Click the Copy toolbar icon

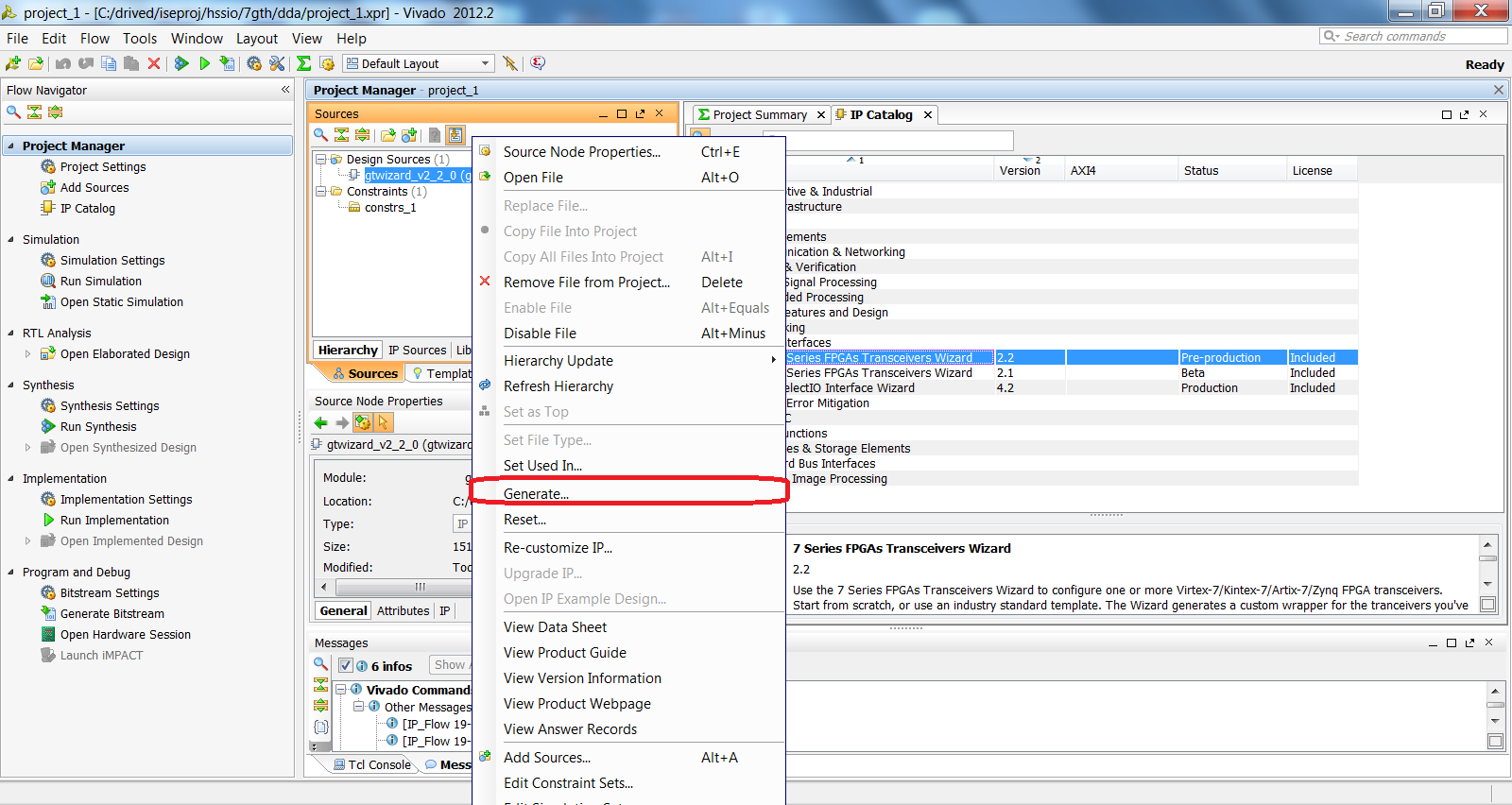(109, 63)
